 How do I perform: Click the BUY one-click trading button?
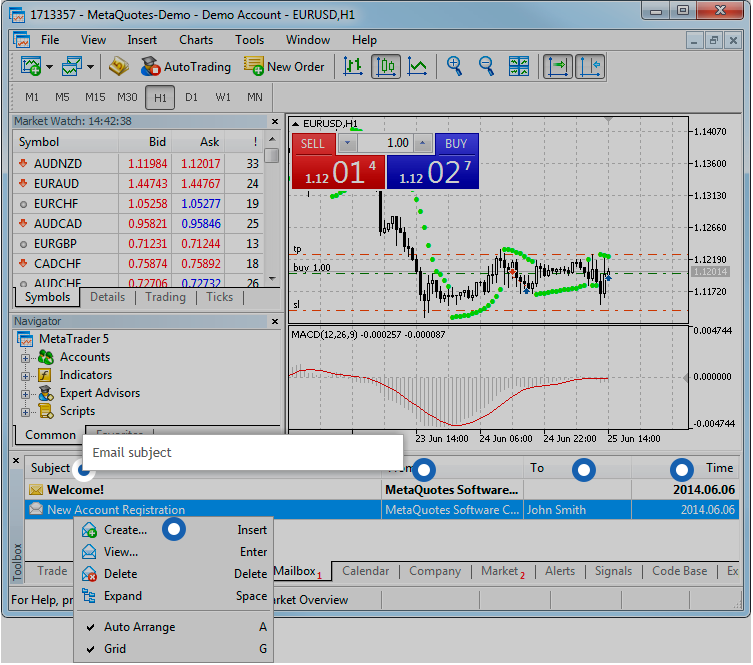433,161
